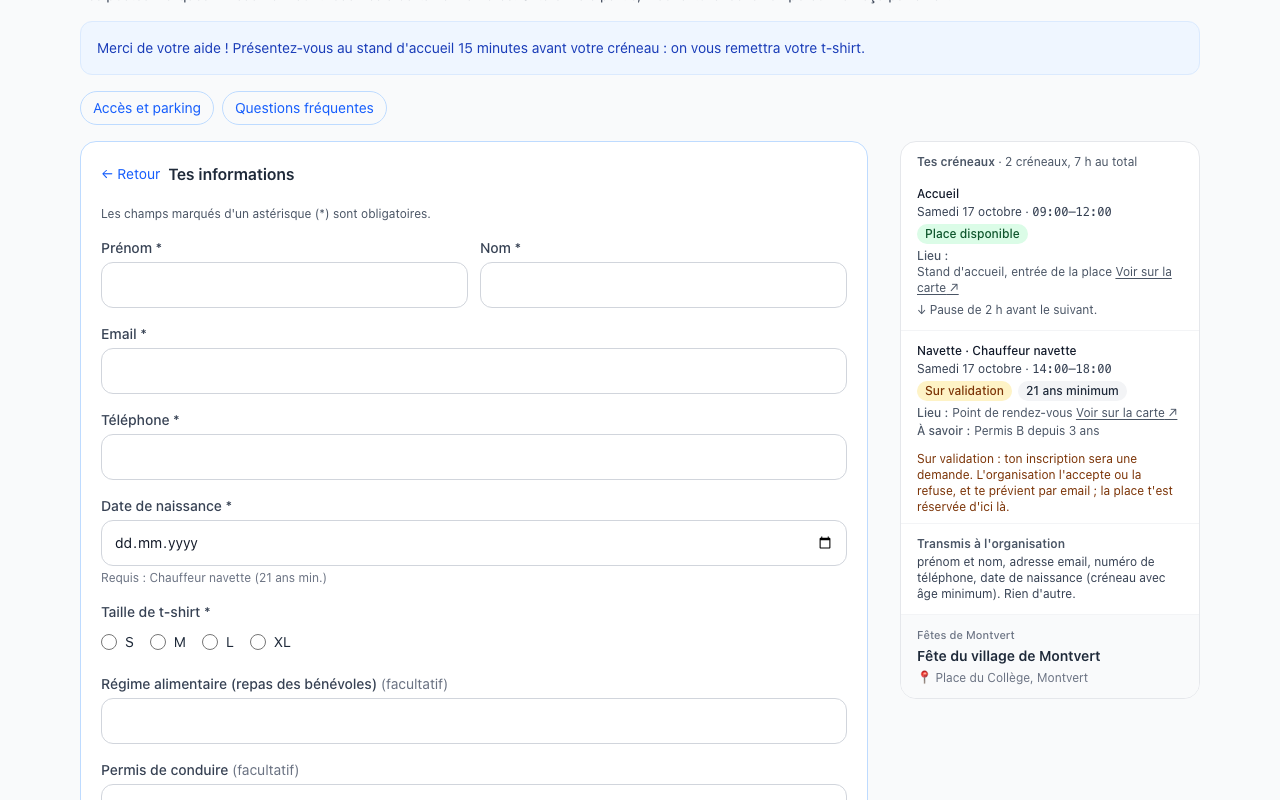Open Voir sur la carte for Accueil
Viewport: 1280px width, 800px height.
tap(1044, 280)
